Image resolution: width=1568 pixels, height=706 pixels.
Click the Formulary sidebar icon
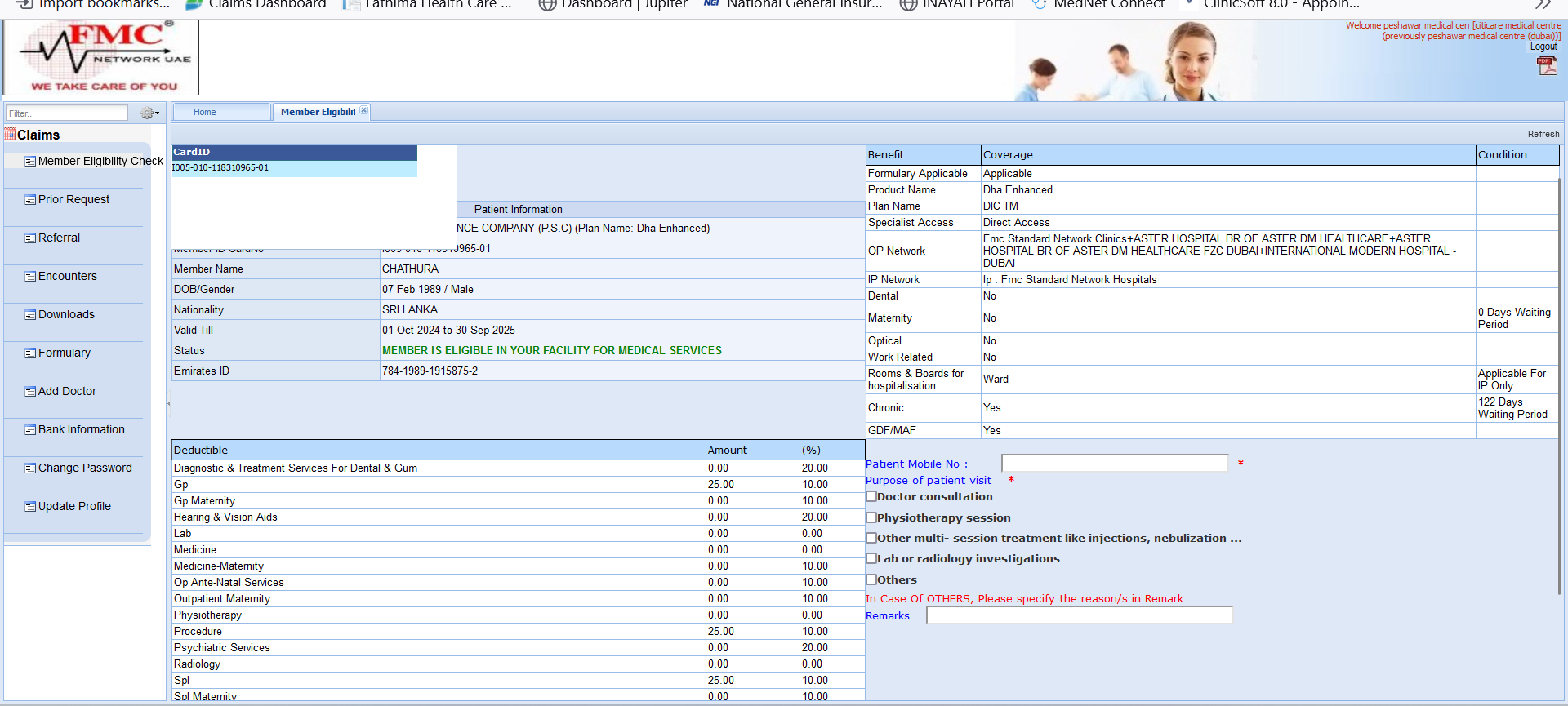[x=30, y=353]
